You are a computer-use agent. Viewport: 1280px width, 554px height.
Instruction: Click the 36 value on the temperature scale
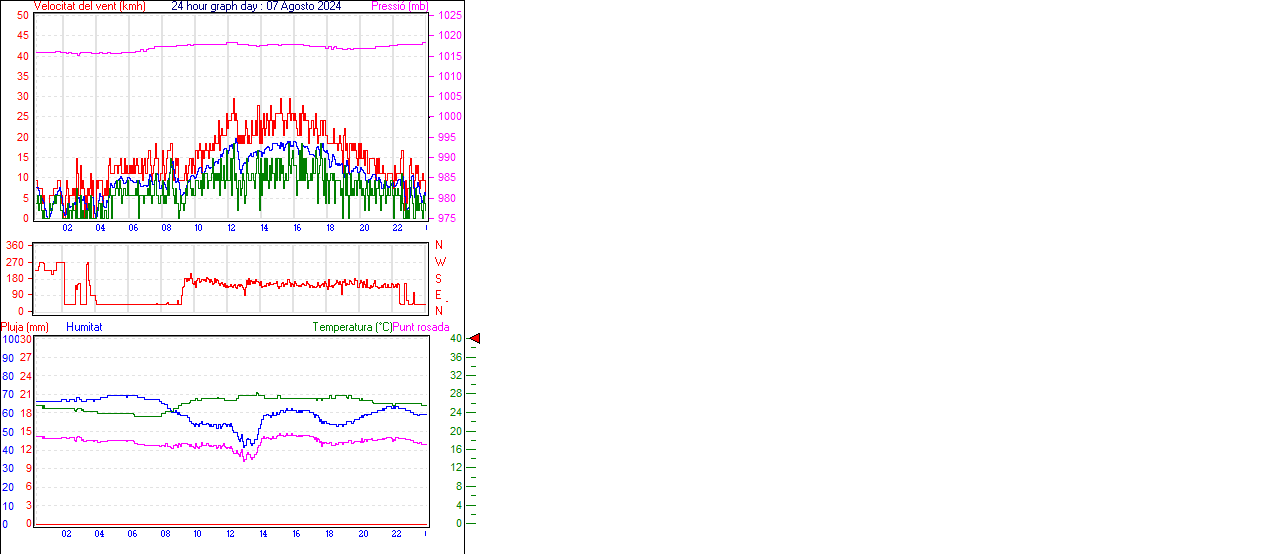coord(455,357)
